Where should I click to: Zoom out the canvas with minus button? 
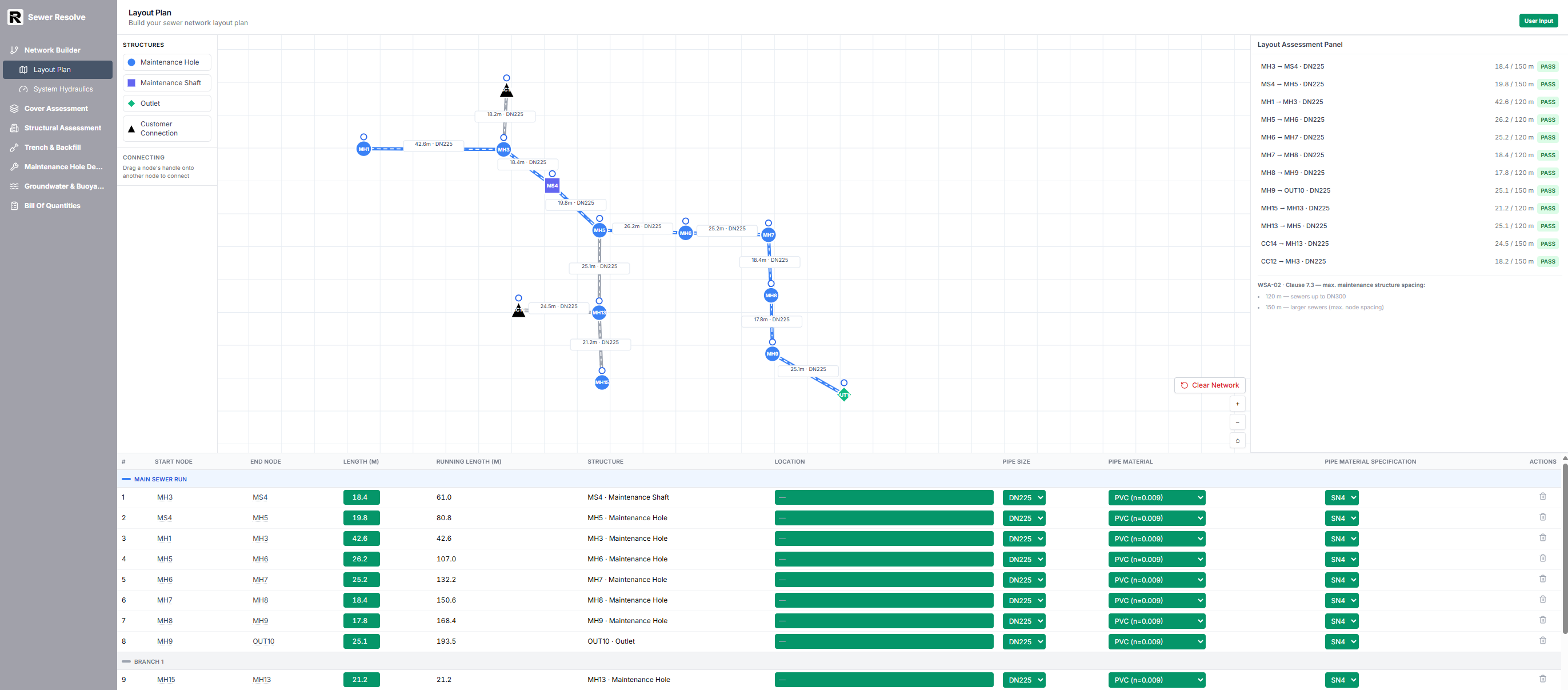[1238, 422]
